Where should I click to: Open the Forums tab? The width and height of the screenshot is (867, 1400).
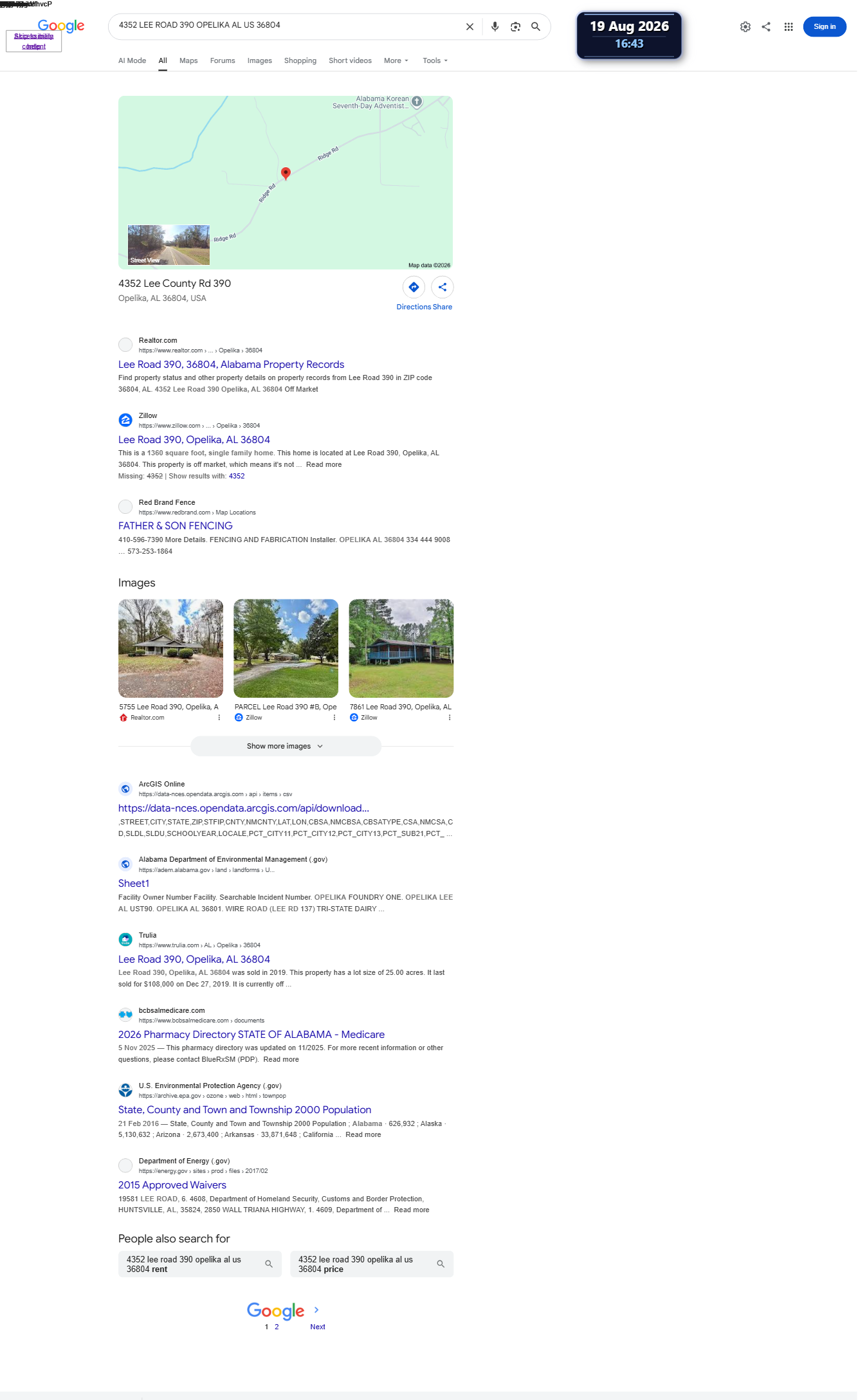click(x=223, y=60)
